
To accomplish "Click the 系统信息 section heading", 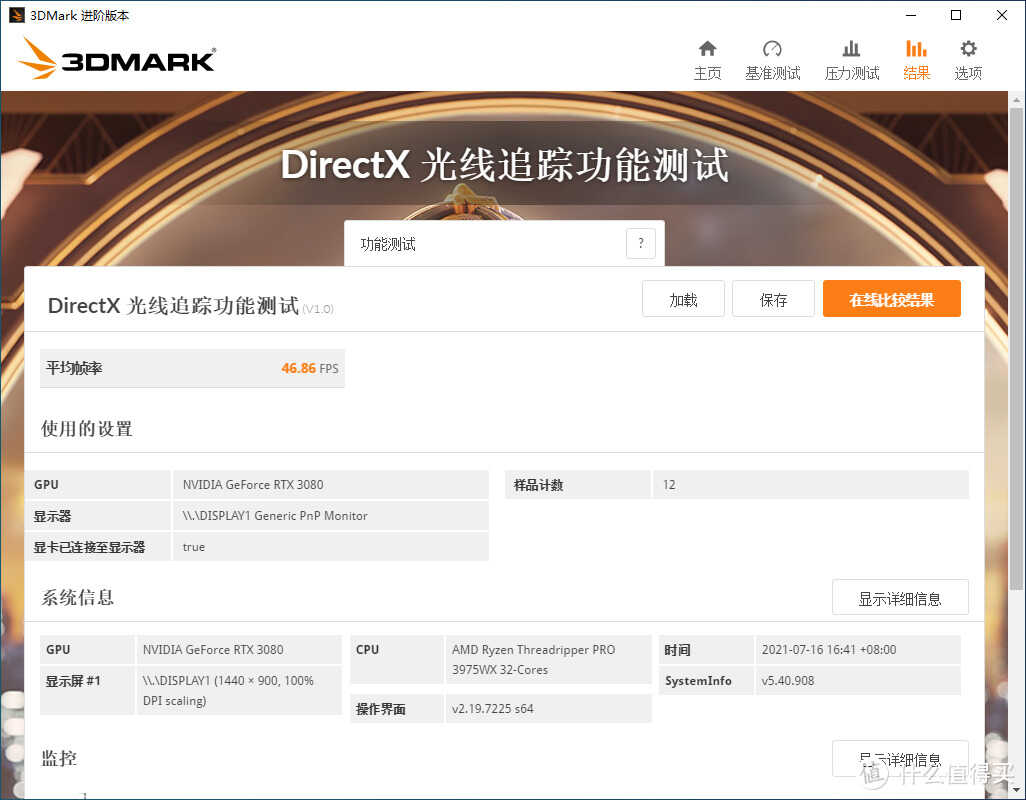I will click(x=77, y=597).
